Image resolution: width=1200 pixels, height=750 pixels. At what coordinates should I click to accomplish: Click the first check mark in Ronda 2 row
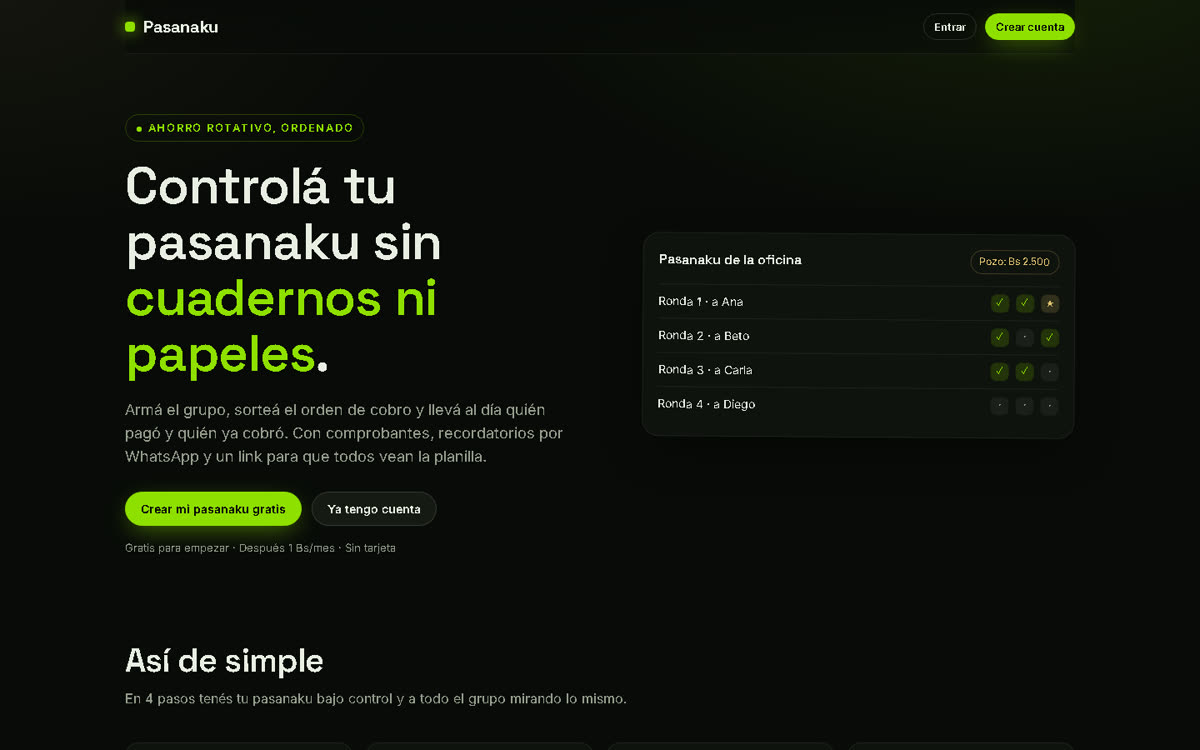[1000, 337]
